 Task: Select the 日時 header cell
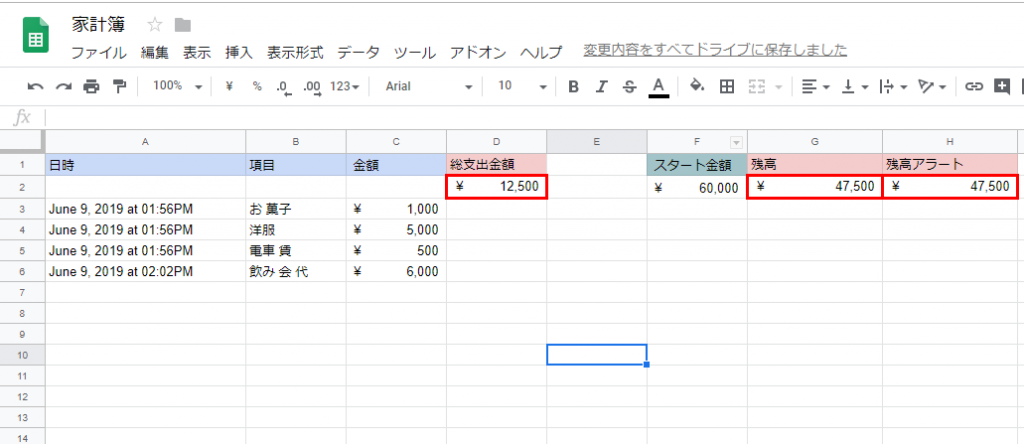pos(146,165)
